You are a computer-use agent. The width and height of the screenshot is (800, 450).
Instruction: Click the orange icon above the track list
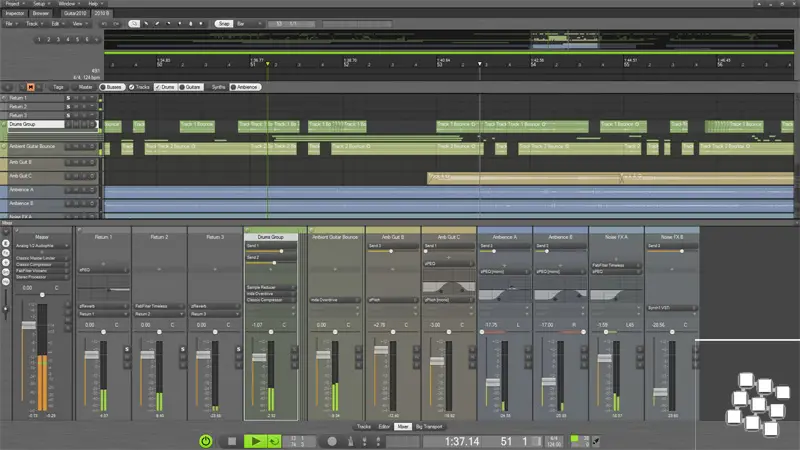coord(30,87)
